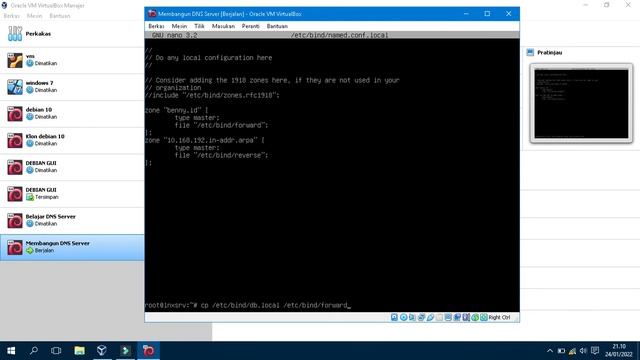Click the VM preview thumbnail in Pratinjau
Screen dimensions: 640x360
point(581,103)
